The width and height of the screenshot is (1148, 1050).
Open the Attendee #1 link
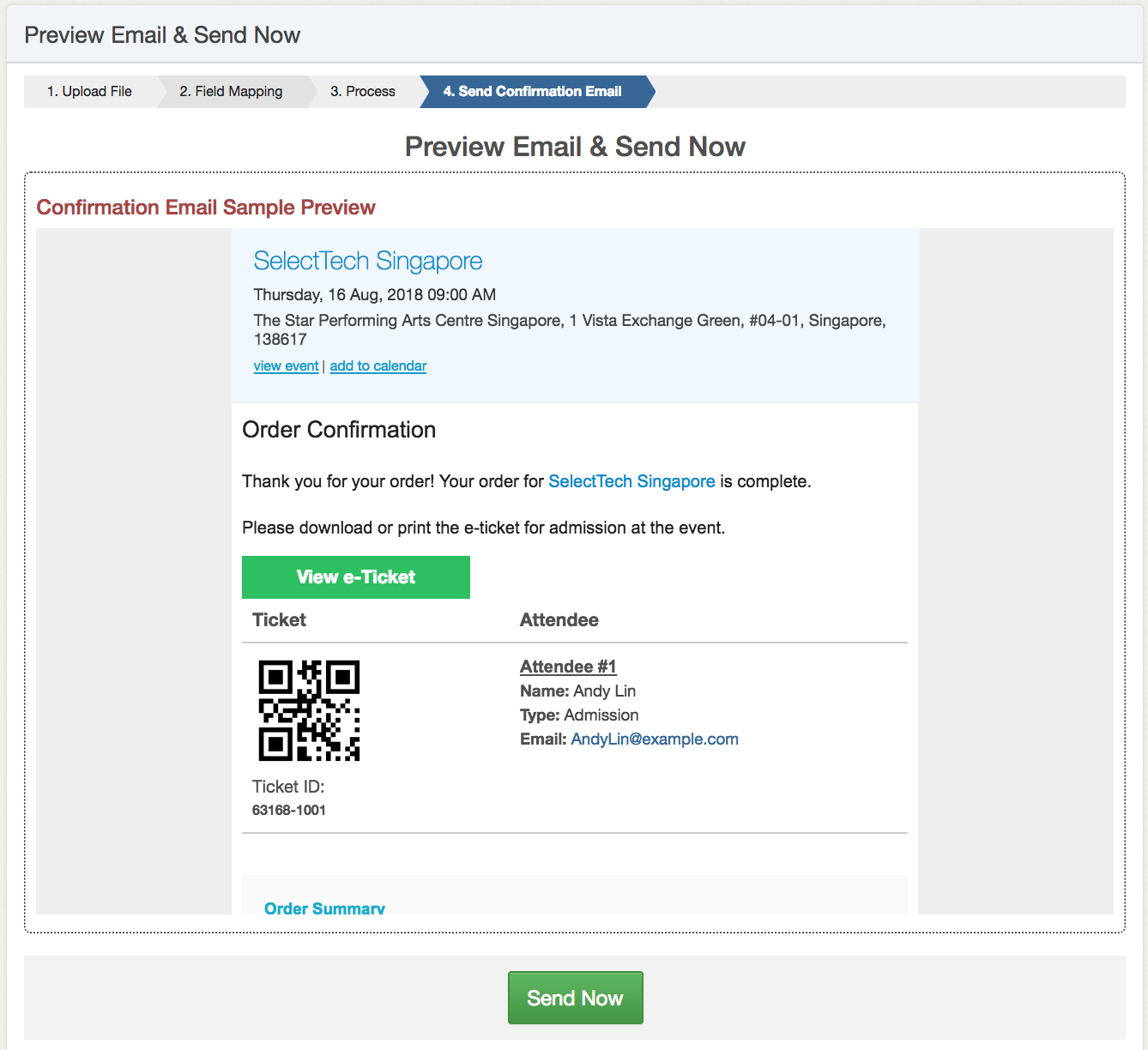(568, 667)
